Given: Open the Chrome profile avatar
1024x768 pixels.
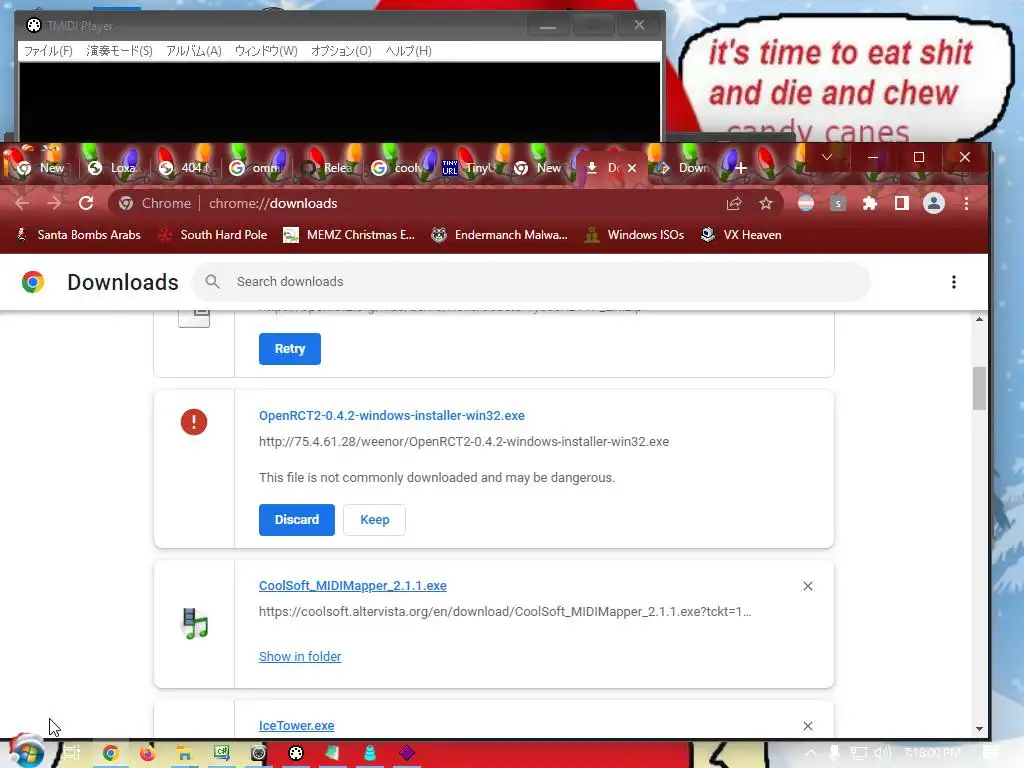Looking at the screenshot, I should pos(934,204).
